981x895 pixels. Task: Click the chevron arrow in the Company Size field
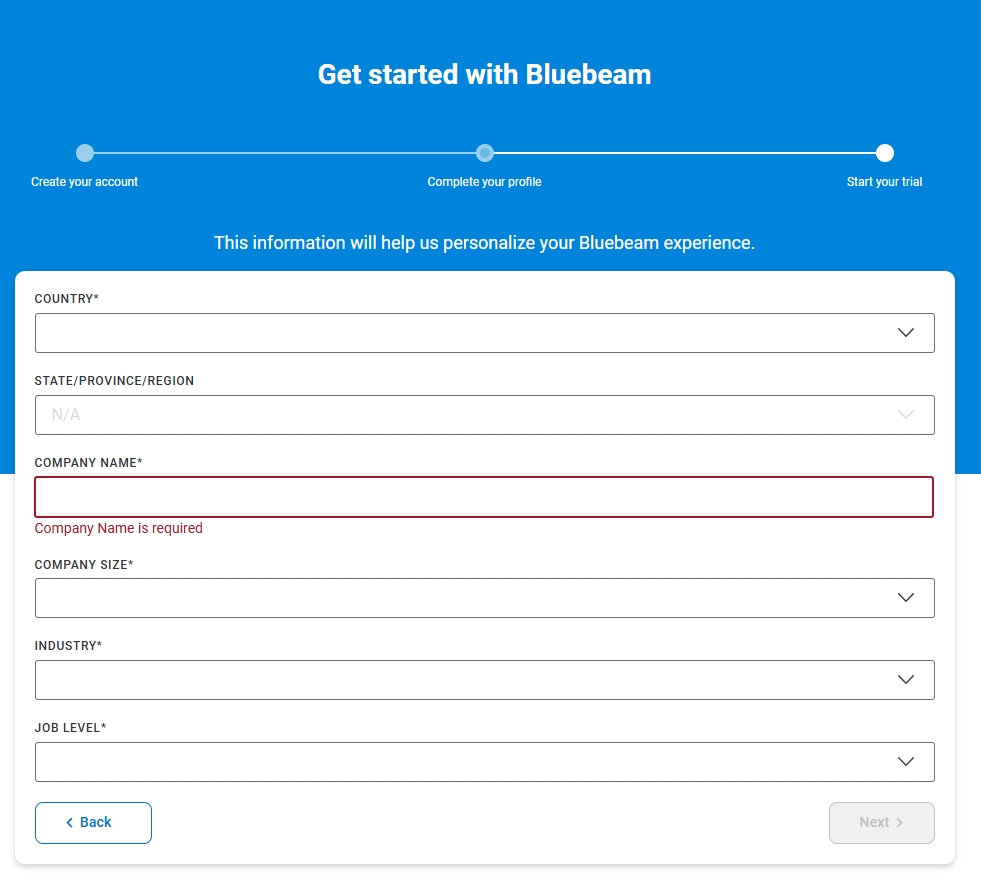pyautogui.click(x=906, y=598)
